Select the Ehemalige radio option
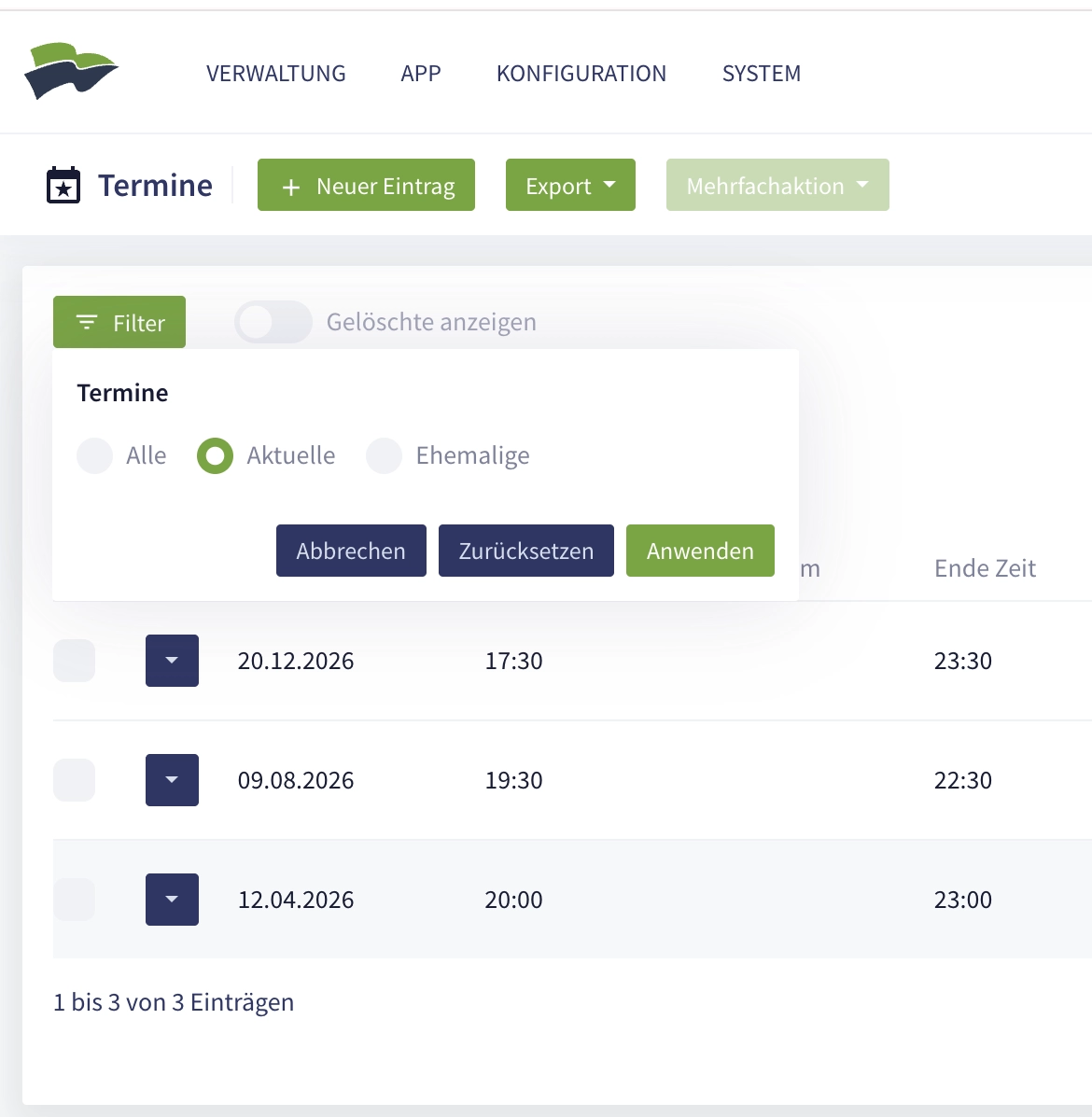The width and height of the screenshot is (1092, 1117). (x=385, y=456)
